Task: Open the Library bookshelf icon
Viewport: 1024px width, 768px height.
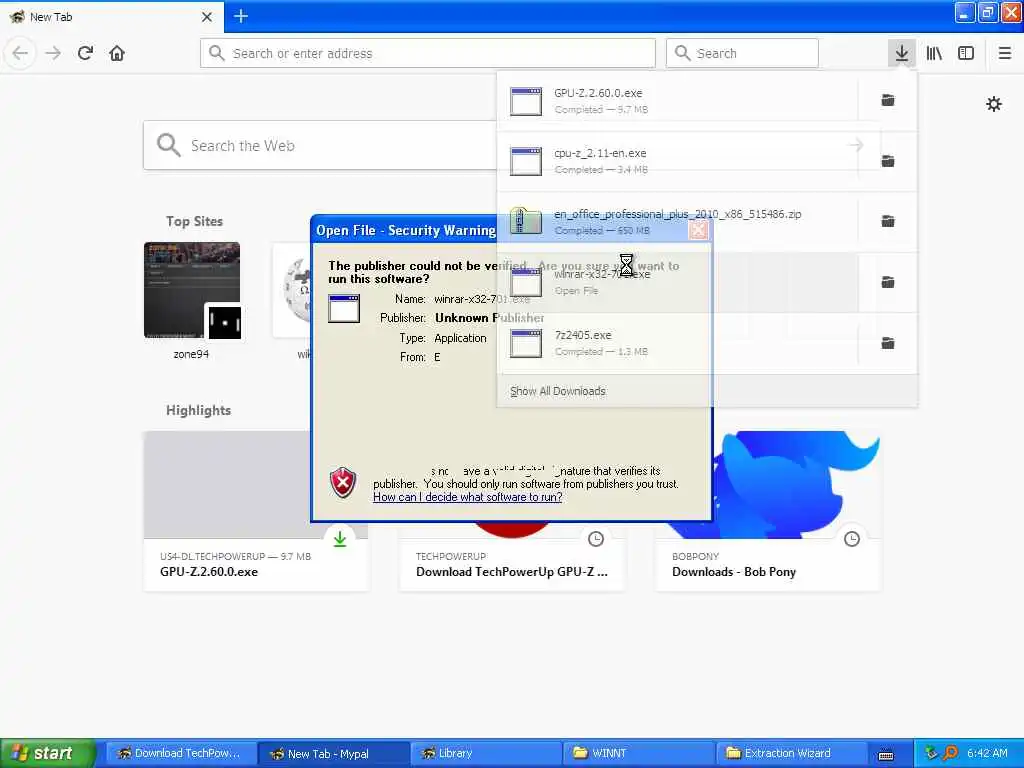Action: click(x=934, y=53)
